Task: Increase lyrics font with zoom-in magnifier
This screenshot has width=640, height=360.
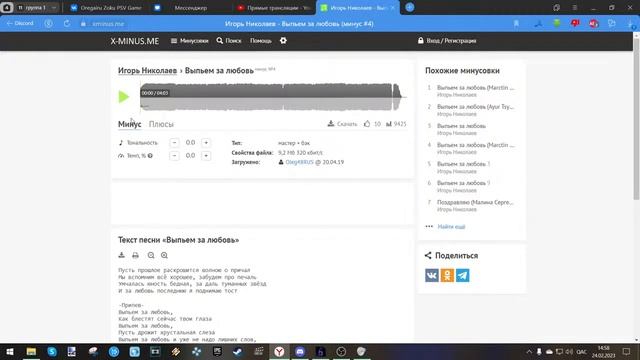Action: coord(164,255)
